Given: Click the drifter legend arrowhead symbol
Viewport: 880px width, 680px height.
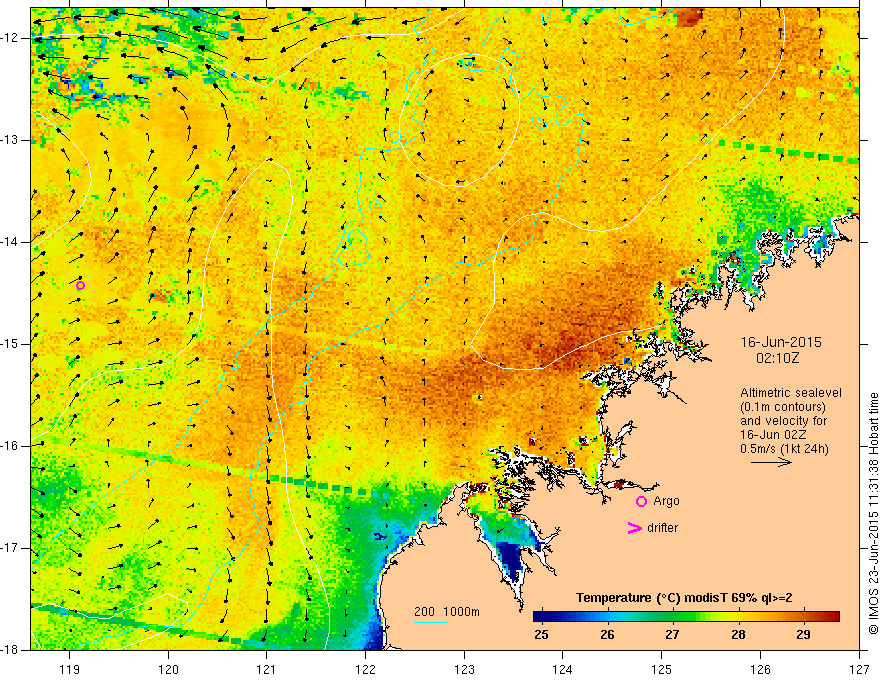Looking at the screenshot, I should pos(634,528).
